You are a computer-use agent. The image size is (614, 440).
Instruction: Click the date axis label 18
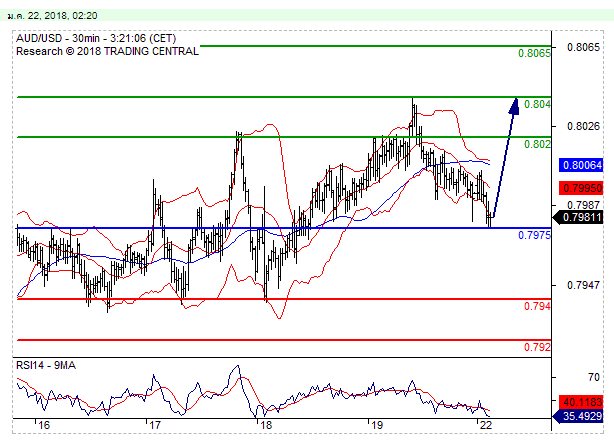265,425
